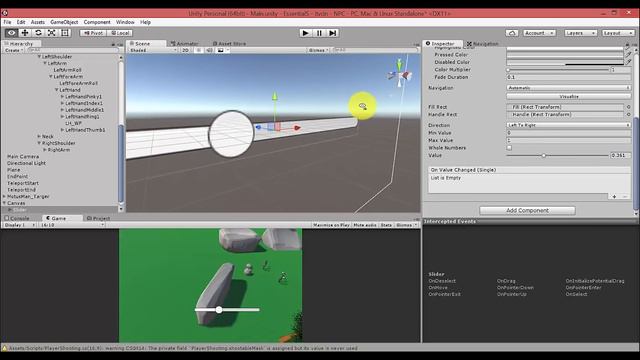Open the GameObject menu
Screen dimensions: 640x360
[x=64, y=22]
